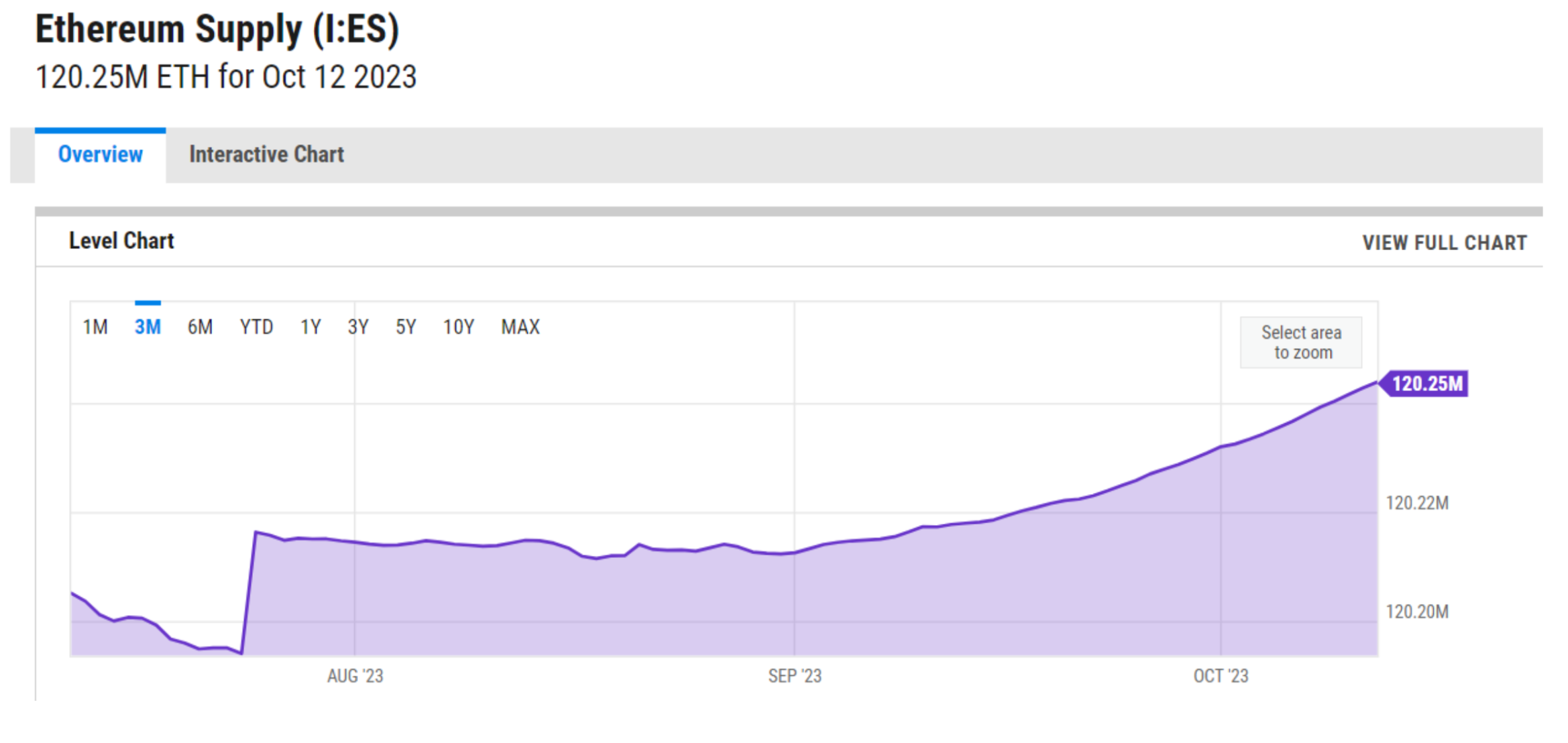Click the 120.25M value marker
Image resolution: width=1568 pixels, height=743 pixels.
click(1424, 384)
